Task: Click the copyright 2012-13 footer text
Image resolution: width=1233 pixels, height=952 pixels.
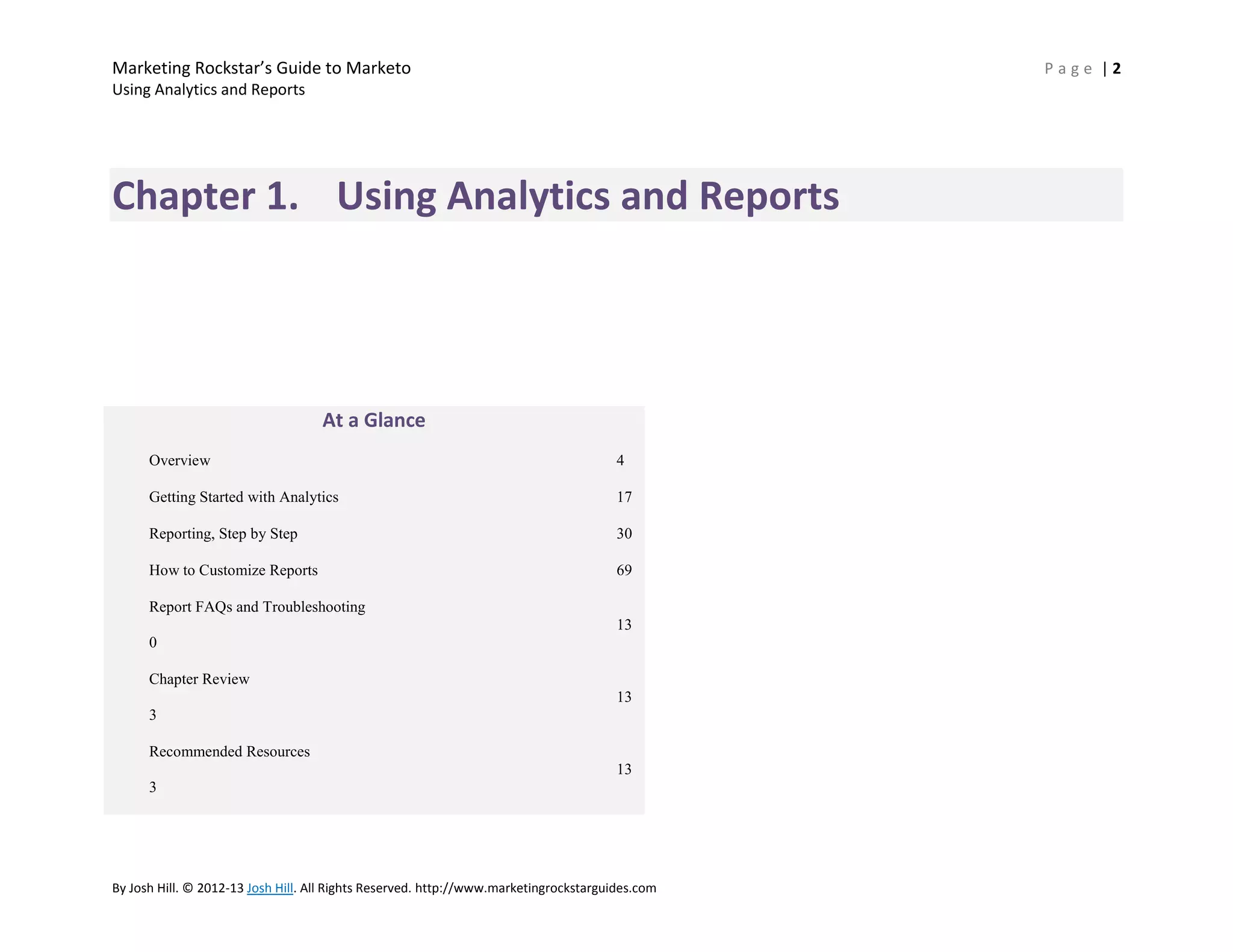Action: (x=213, y=888)
